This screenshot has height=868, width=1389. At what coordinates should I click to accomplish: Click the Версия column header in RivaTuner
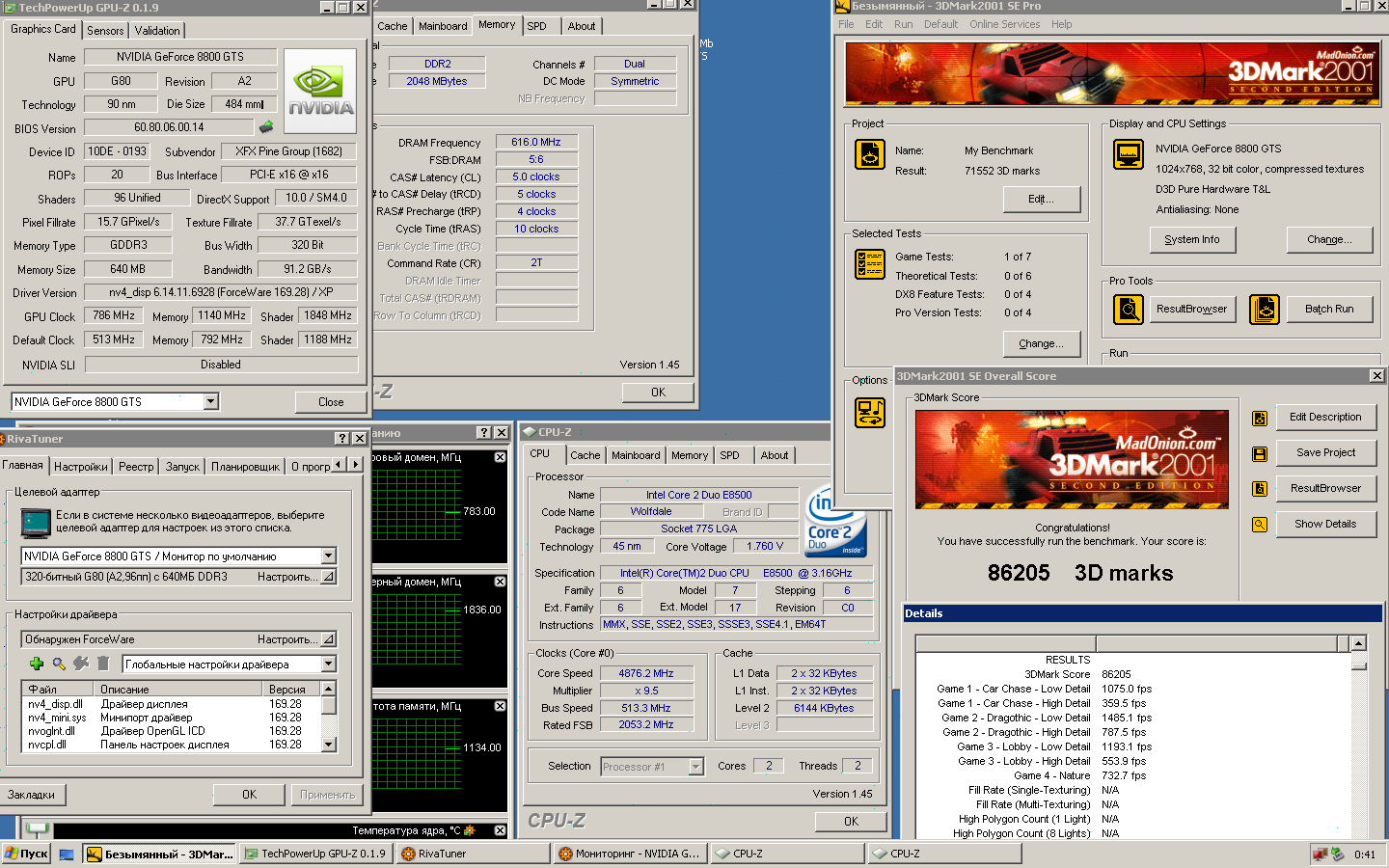(x=291, y=689)
